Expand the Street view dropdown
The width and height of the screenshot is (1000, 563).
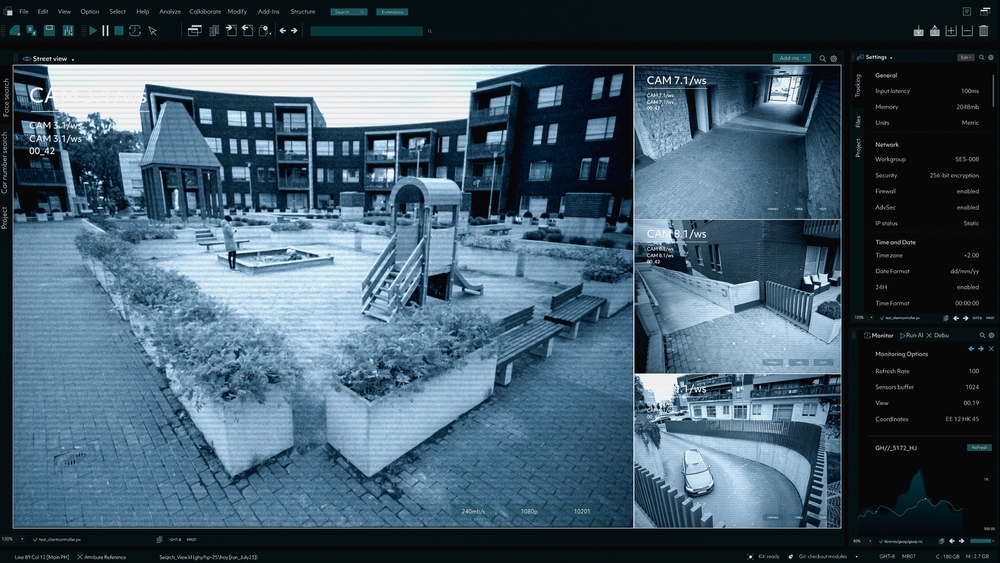(x=73, y=59)
